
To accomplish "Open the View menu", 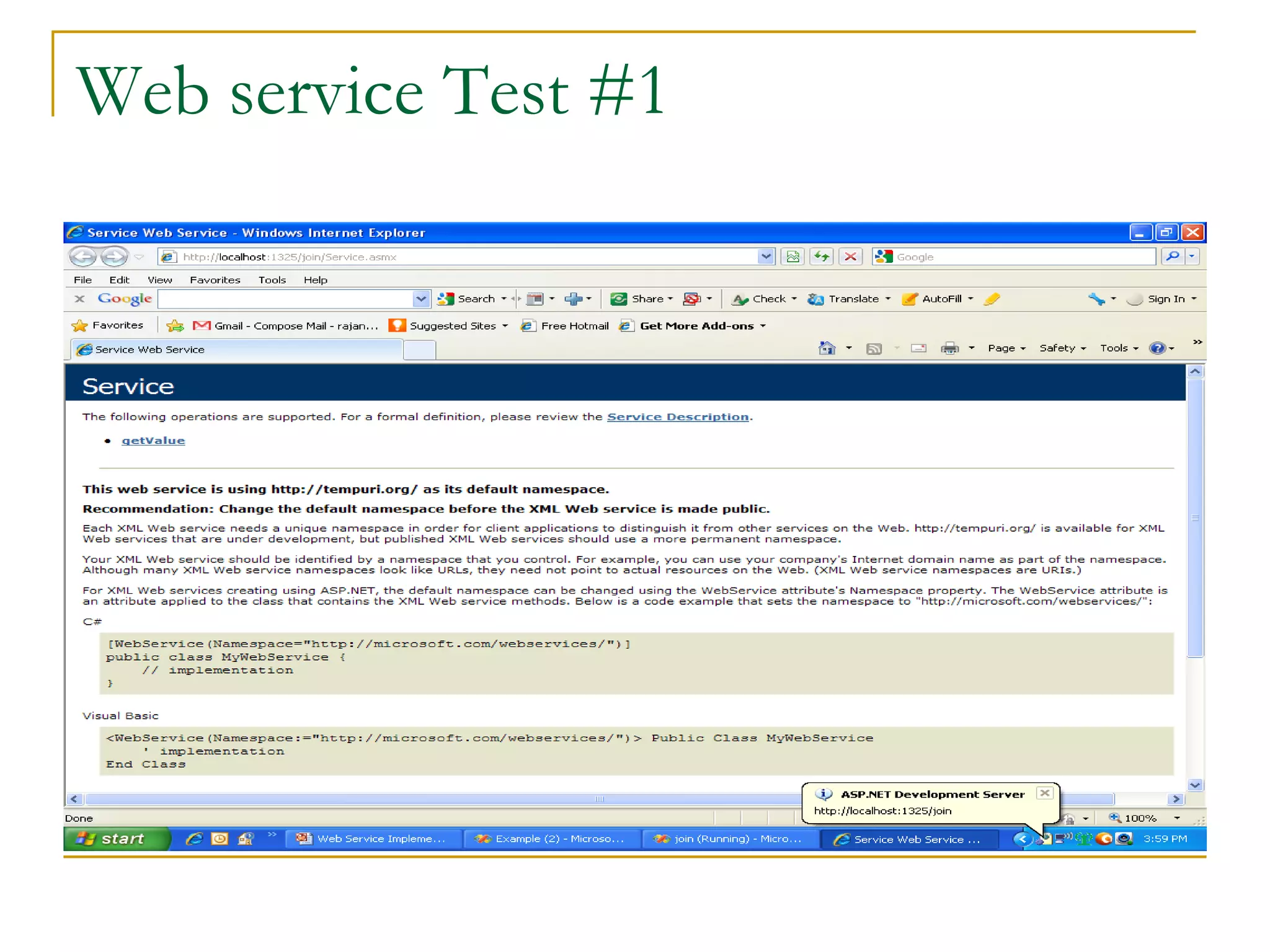I will pyautogui.click(x=160, y=280).
